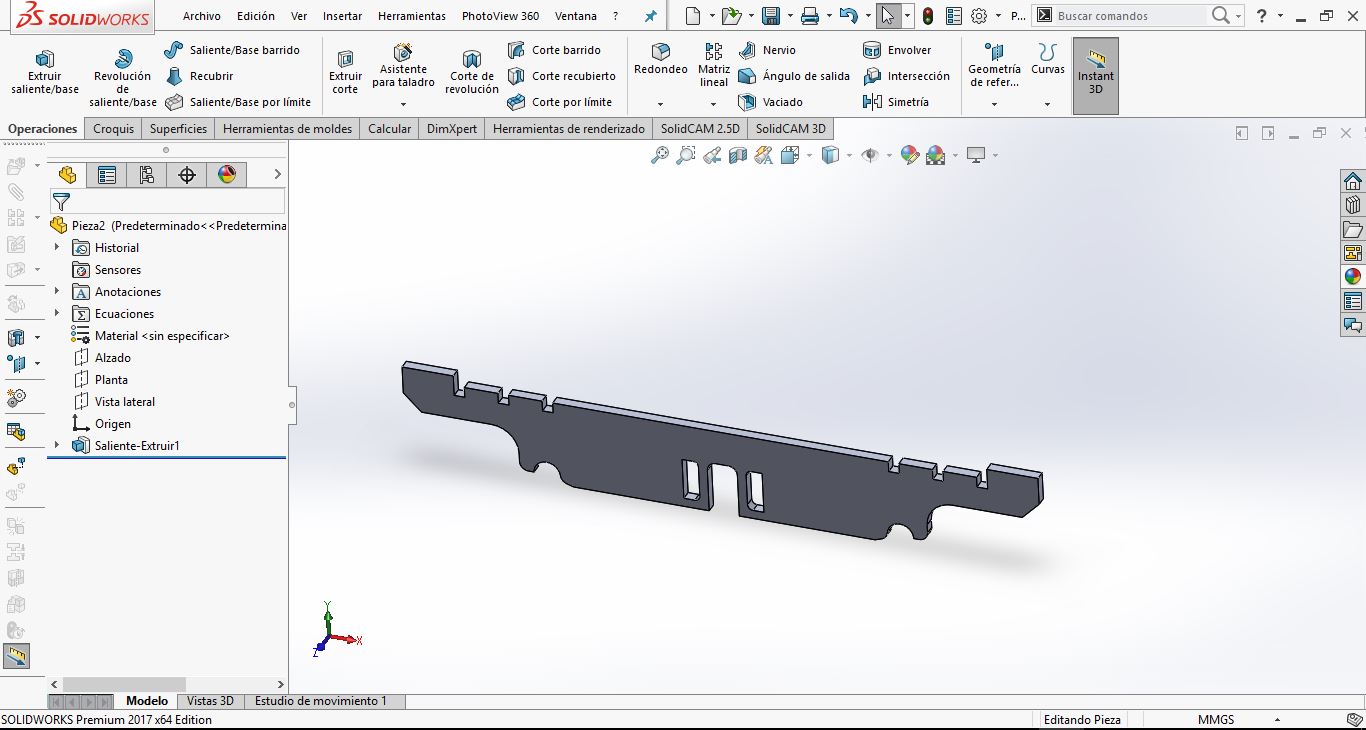Open the Archivo menu
The image size is (1366, 730).
(x=202, y=16)
